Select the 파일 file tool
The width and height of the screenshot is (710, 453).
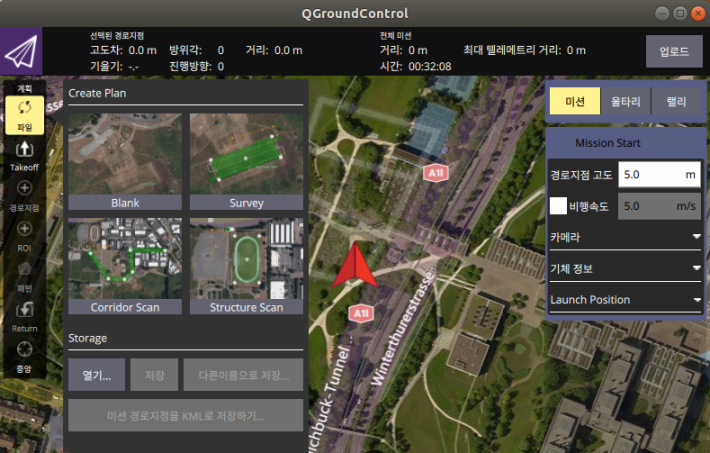pos(24,115)
